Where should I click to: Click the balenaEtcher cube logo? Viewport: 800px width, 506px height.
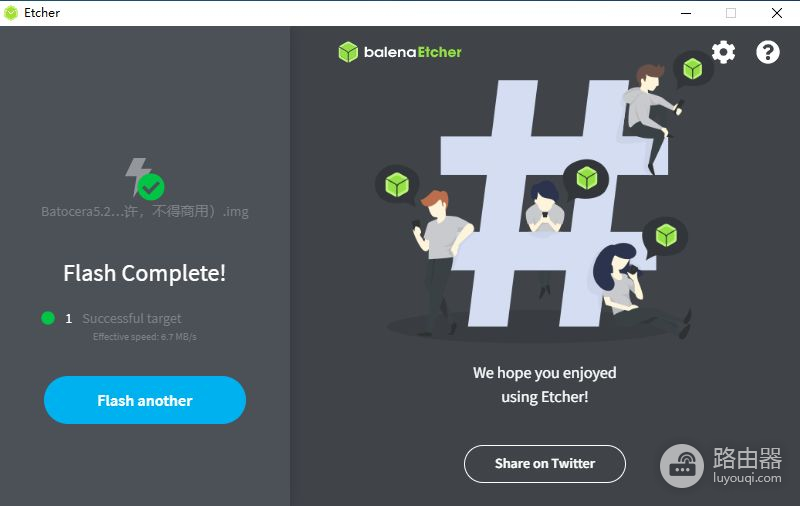348,52
